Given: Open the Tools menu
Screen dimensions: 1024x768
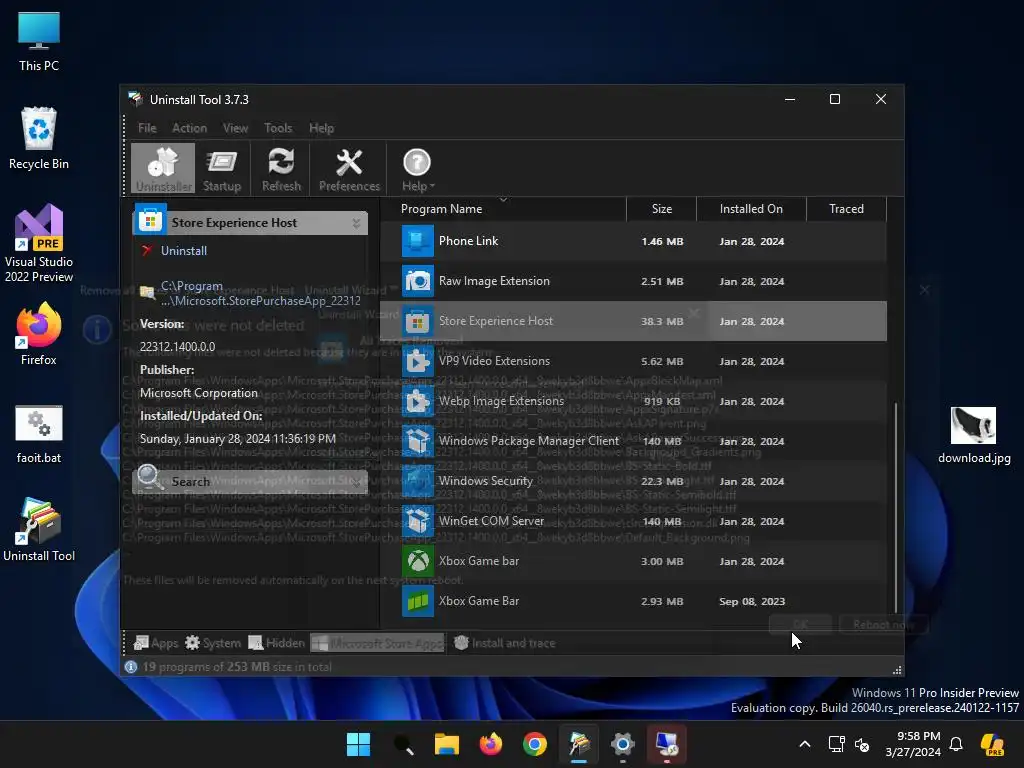Looking at the screenshot, I should 278,128.
